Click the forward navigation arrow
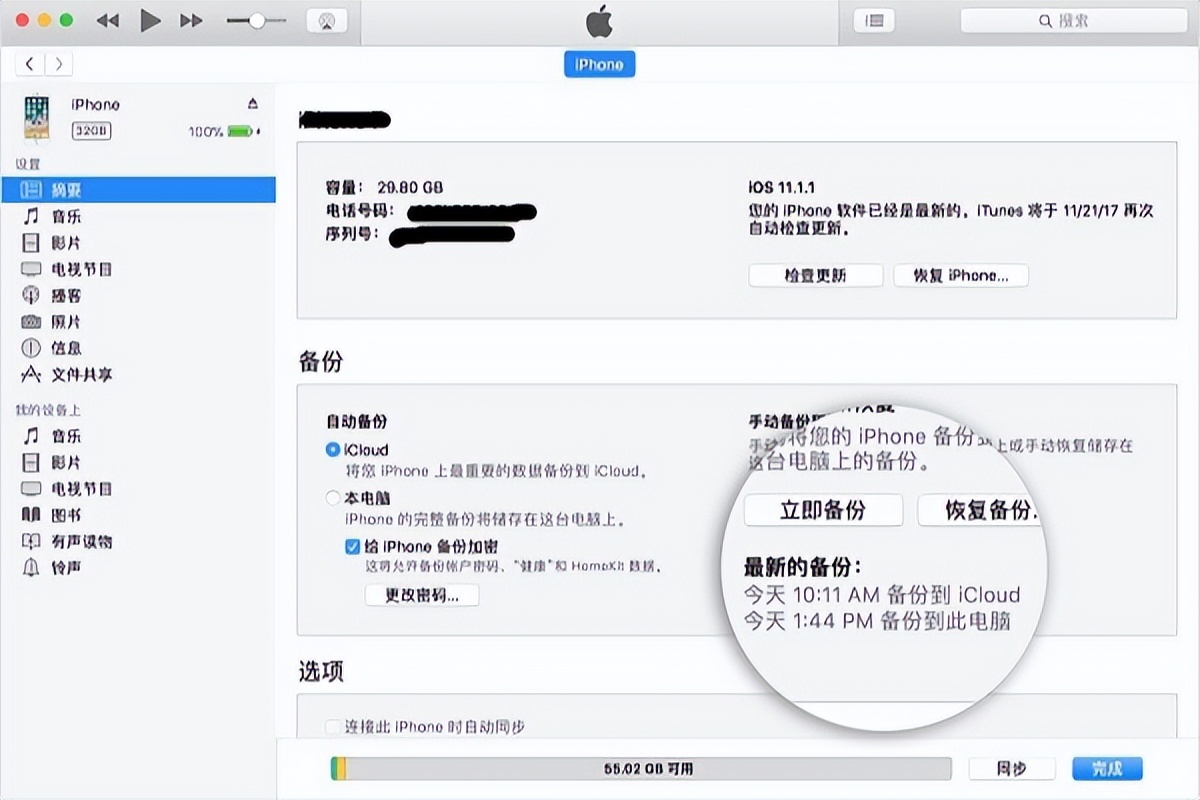Viewport: 1200px width, 800px height. 59,63
